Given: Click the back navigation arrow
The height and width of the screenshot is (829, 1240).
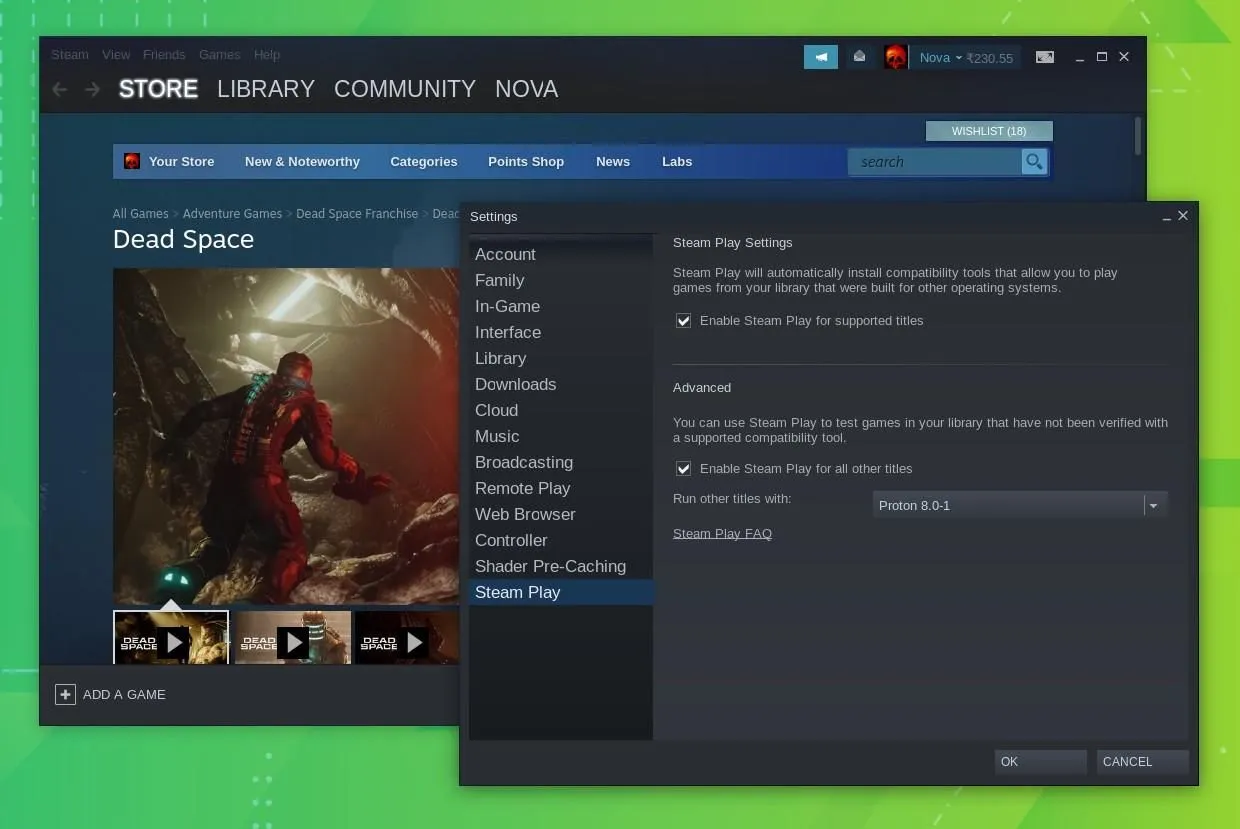Looking at the screenshot, I should (59, 89).
